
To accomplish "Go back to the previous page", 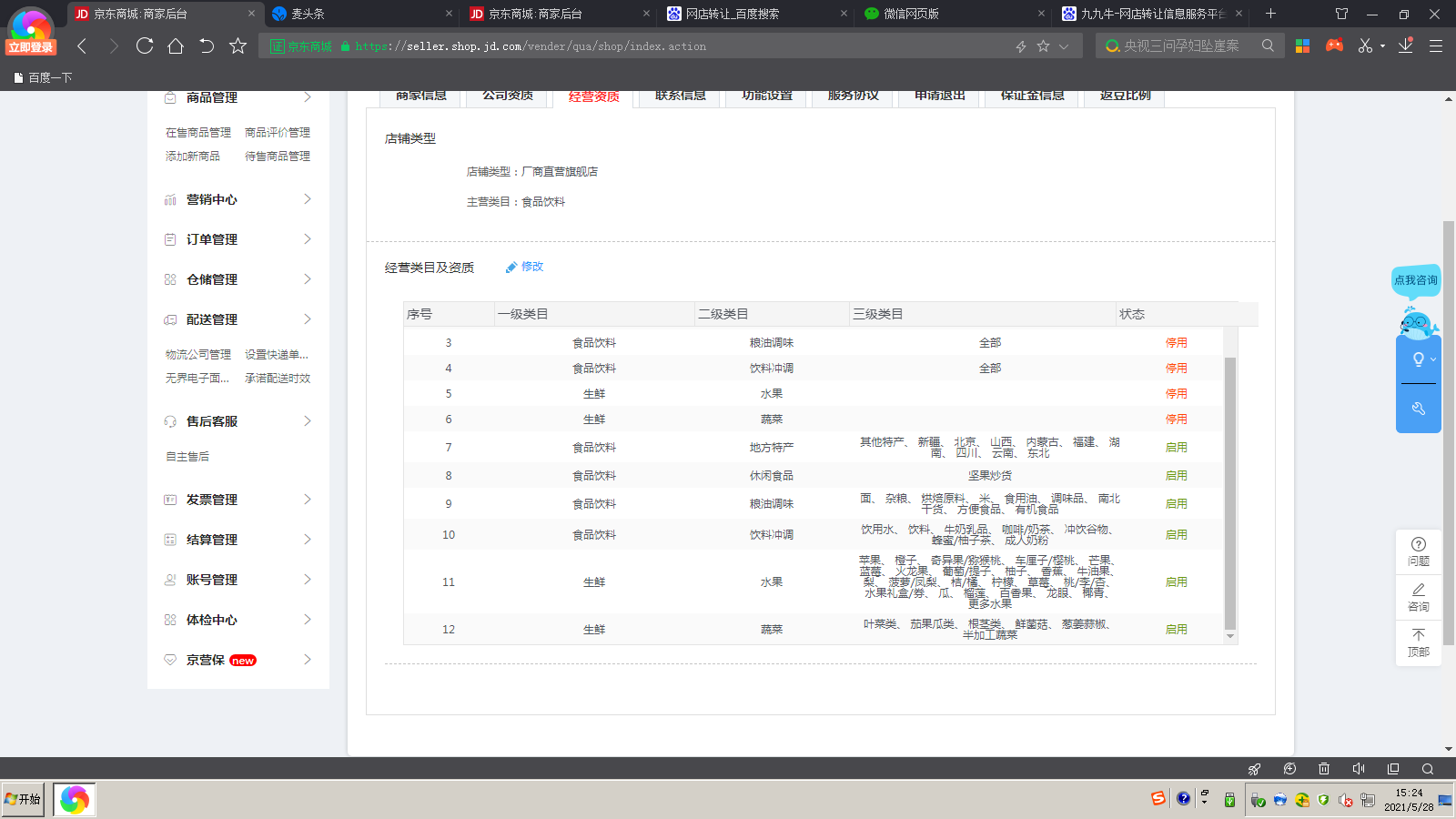I will [82, 45].
